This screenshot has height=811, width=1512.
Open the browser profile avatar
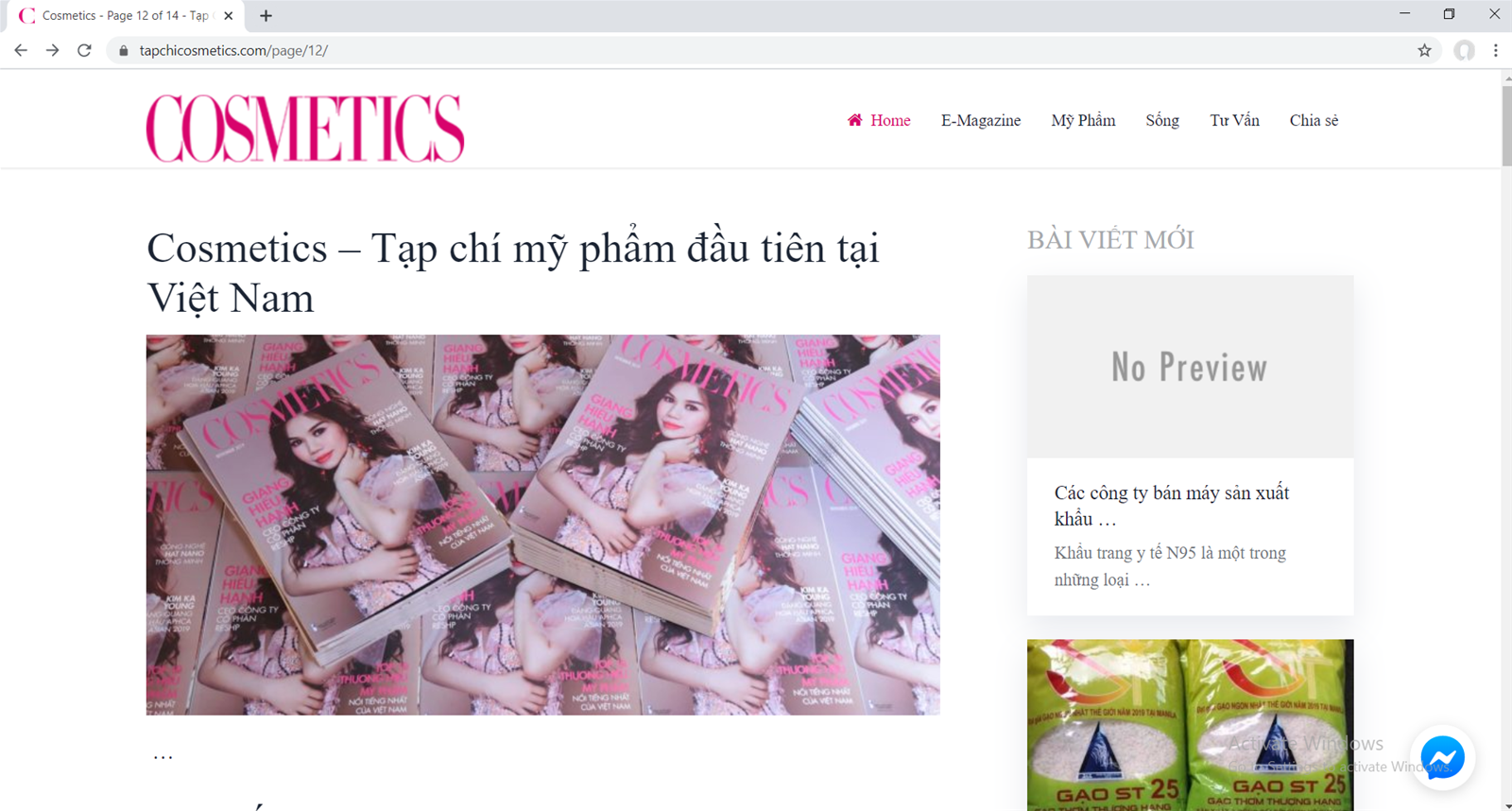[1464, 50]
